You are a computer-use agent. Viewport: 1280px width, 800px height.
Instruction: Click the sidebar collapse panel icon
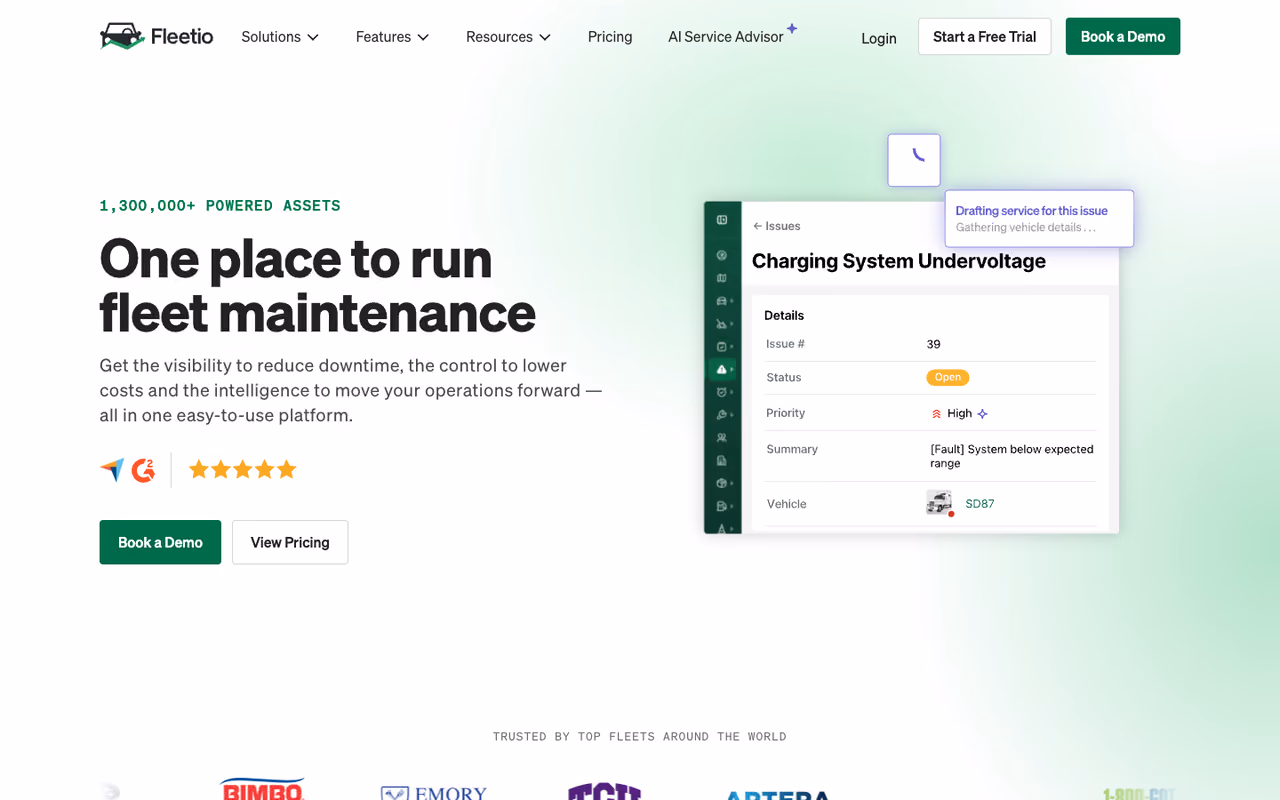722,220
